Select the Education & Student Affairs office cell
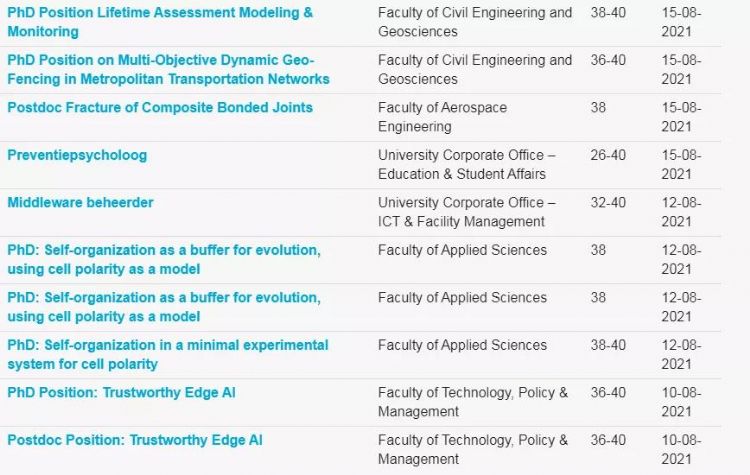The height and width of the screenshot is (475, 750). coord(466,165)
